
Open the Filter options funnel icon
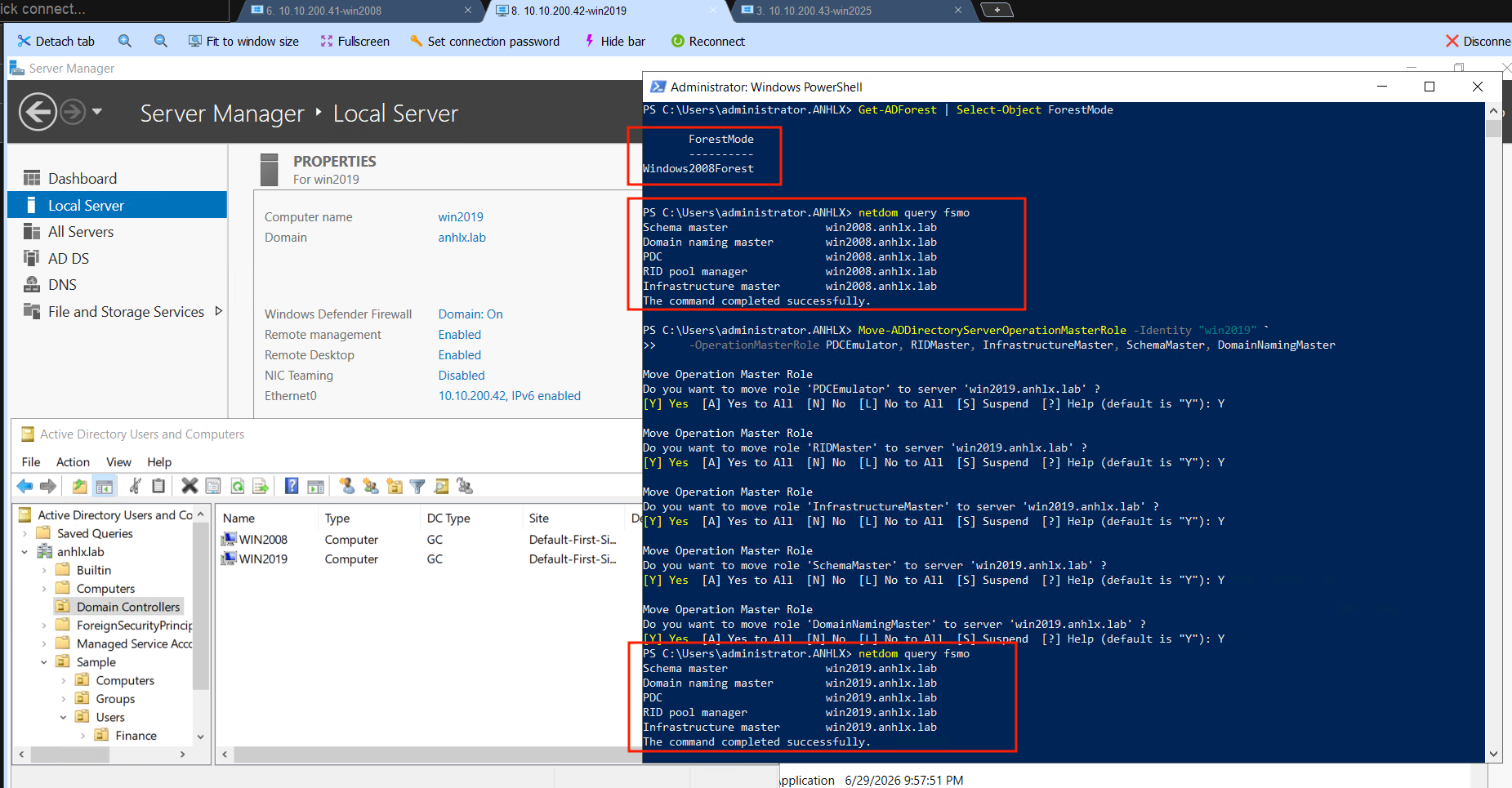pos(417,487)
